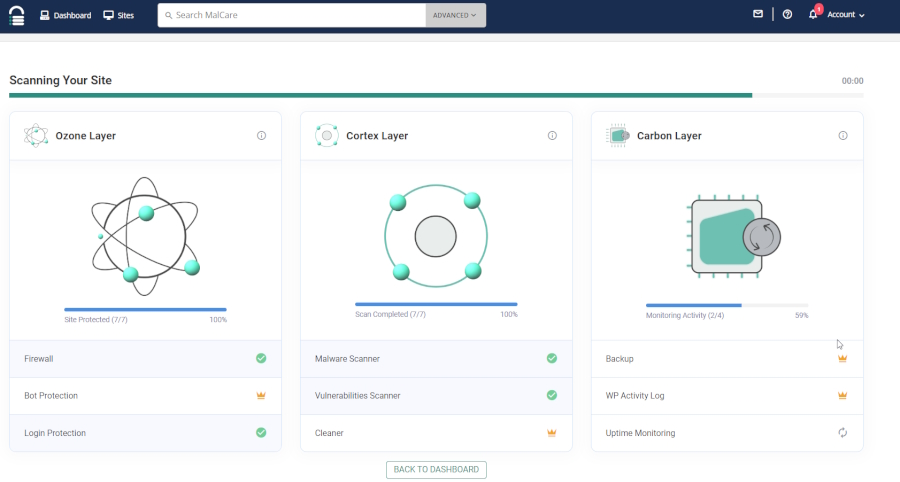
Task: Click the Backup premium crown icon
Action: [x=843, y=358]
